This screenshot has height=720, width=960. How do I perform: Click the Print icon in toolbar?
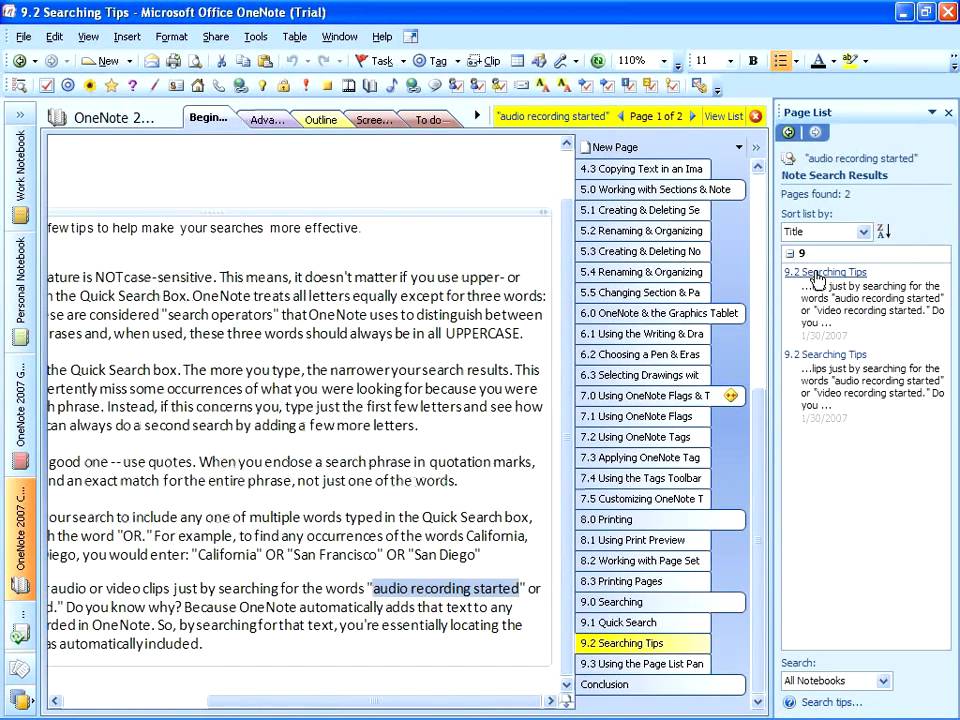point(173,61)
